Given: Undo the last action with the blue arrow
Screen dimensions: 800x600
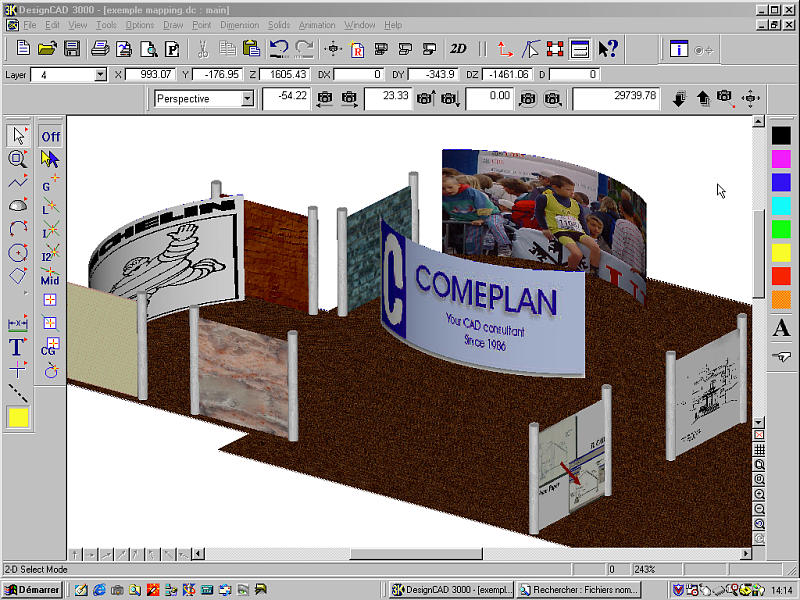Looking at the screenshot, I should pyautogui.click(x=278, y=48).
